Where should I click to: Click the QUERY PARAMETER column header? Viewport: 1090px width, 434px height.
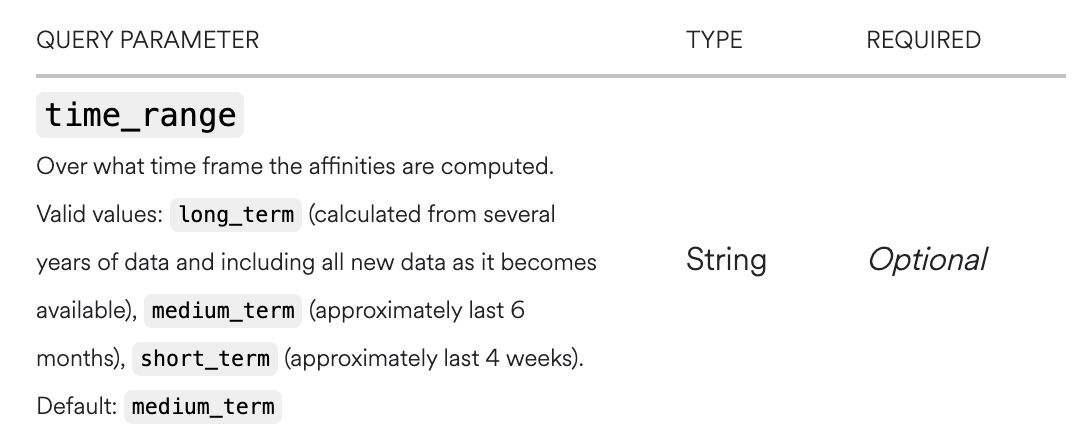point(147,40)
